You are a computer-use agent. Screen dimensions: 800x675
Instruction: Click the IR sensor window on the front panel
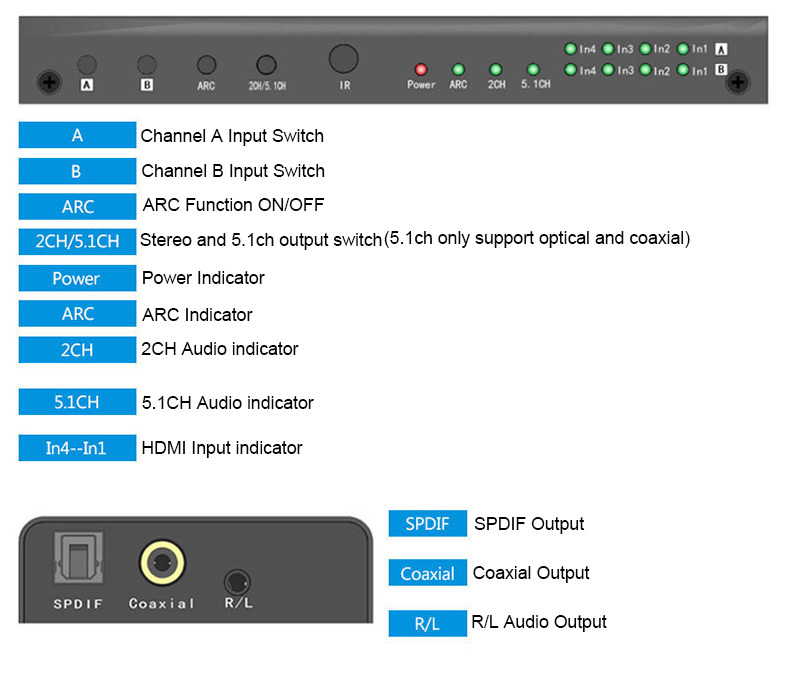343,58
